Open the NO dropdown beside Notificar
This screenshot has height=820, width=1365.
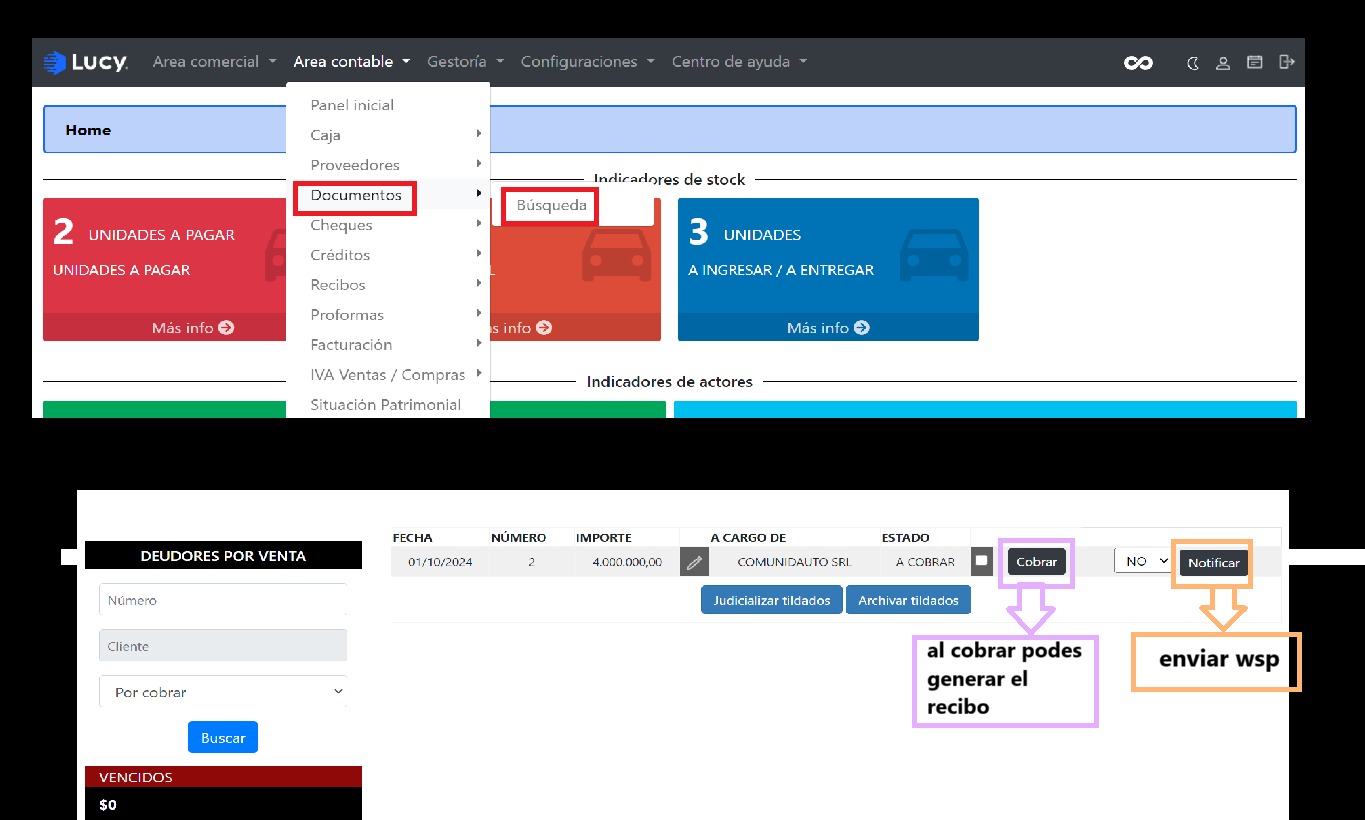[1142, 562]
